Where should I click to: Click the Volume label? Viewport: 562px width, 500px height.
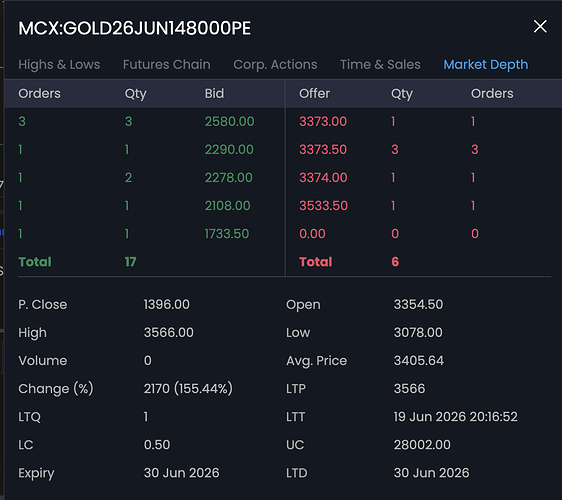(43, 361)
